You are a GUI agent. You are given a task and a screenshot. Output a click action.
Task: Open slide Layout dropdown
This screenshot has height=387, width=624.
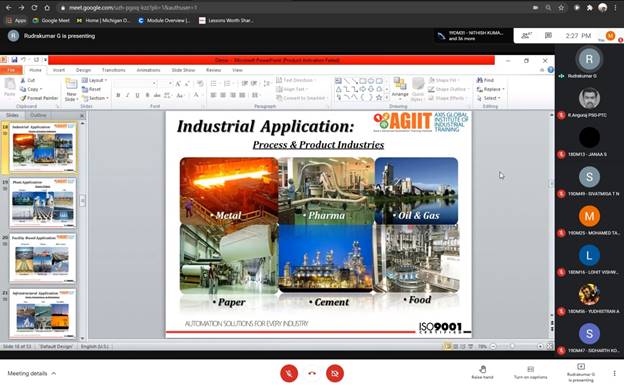[94, 80]
